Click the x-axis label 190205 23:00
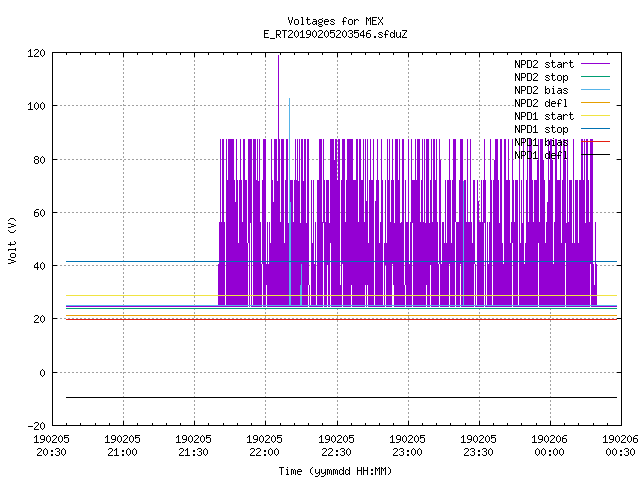 point(407,446)
